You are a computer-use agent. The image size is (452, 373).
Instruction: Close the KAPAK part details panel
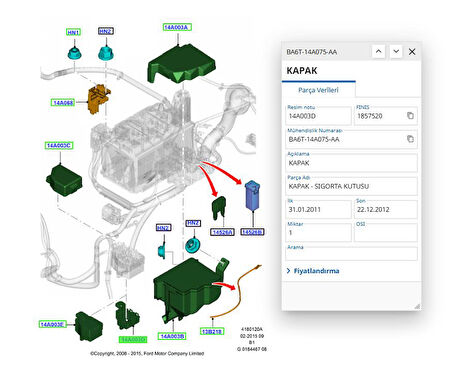[x=412, y=52]
